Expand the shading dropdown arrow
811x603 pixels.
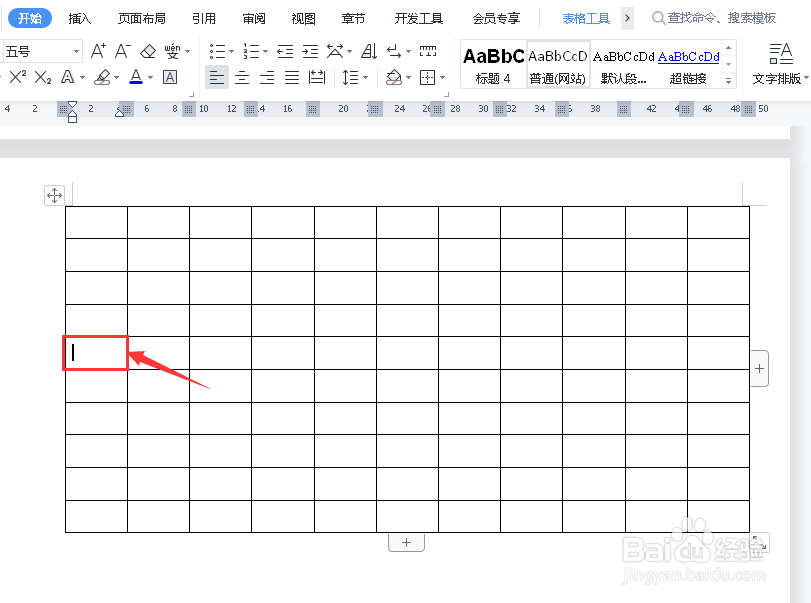(x=408, y=78)
